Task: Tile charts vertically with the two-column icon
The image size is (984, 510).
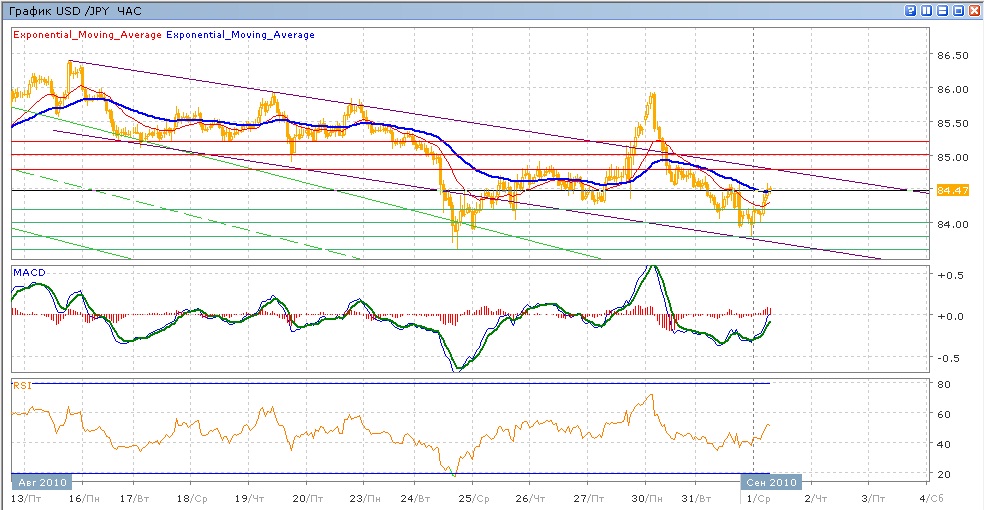Action: tap(926, 10)
